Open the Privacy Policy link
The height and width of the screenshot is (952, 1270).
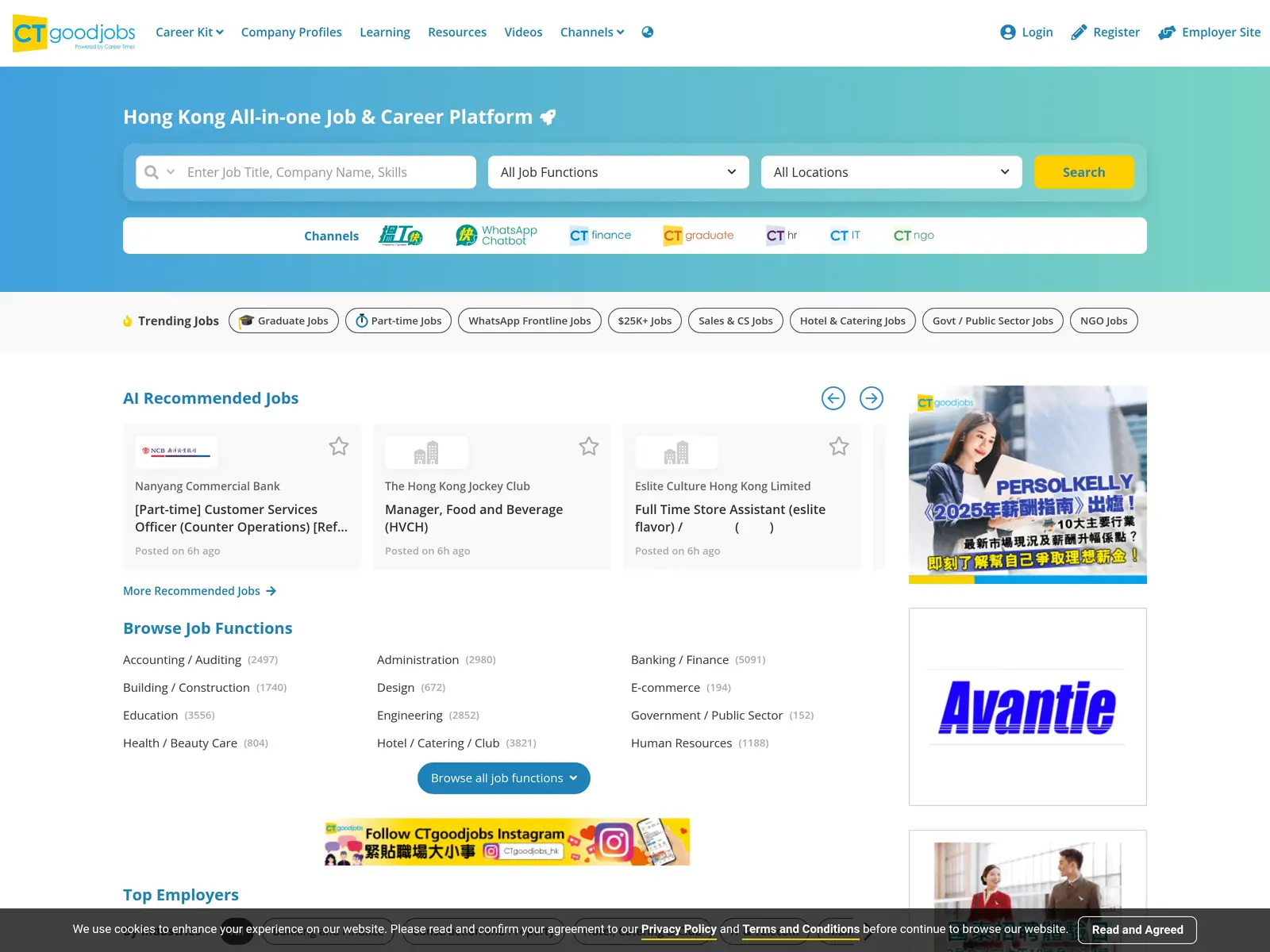[x=679, y=929]
